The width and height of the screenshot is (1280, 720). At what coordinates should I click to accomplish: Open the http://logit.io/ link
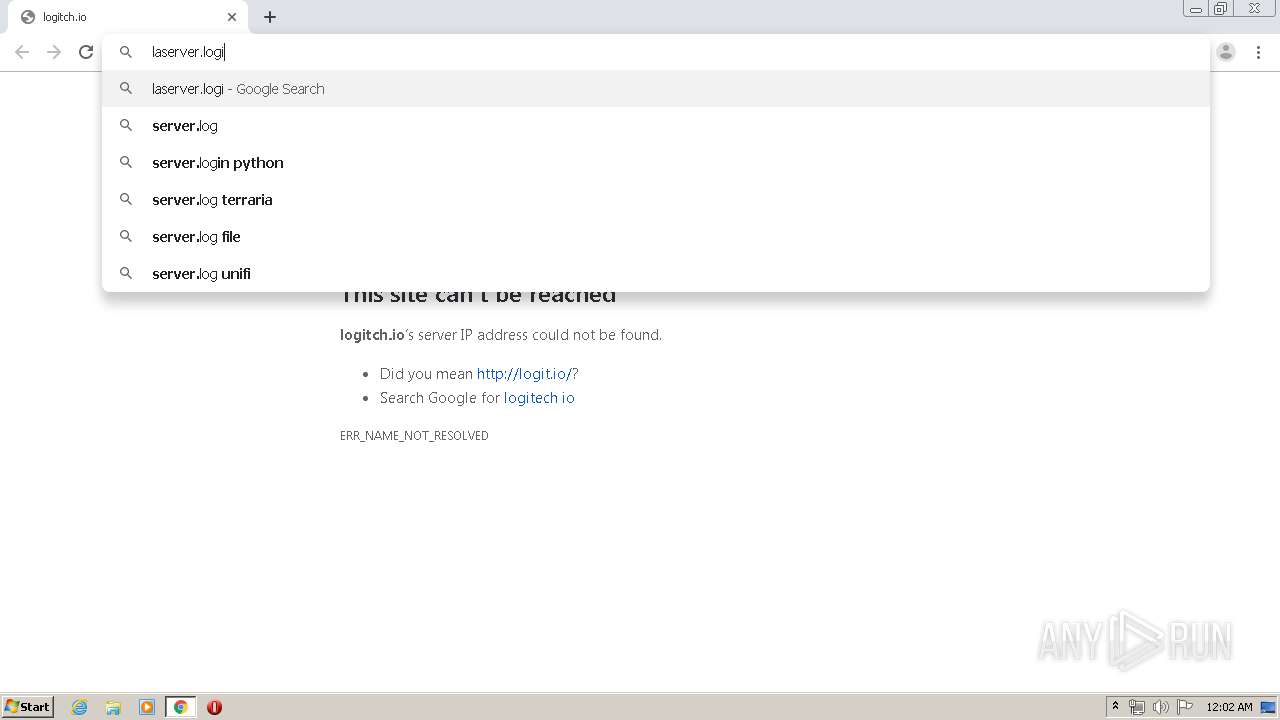(524, 374)
